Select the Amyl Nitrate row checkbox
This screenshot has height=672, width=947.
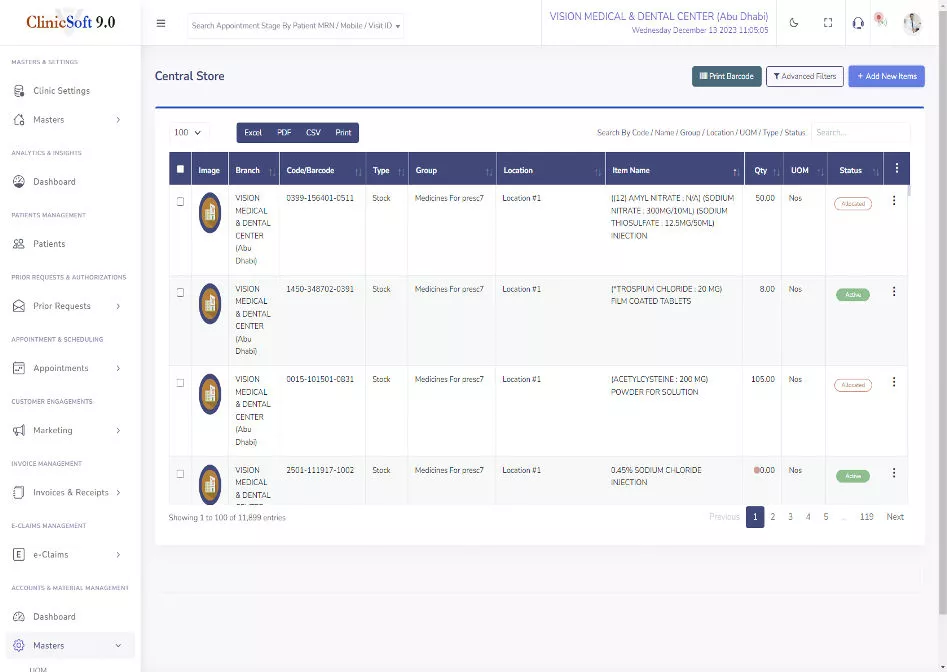tap(180, 201)
